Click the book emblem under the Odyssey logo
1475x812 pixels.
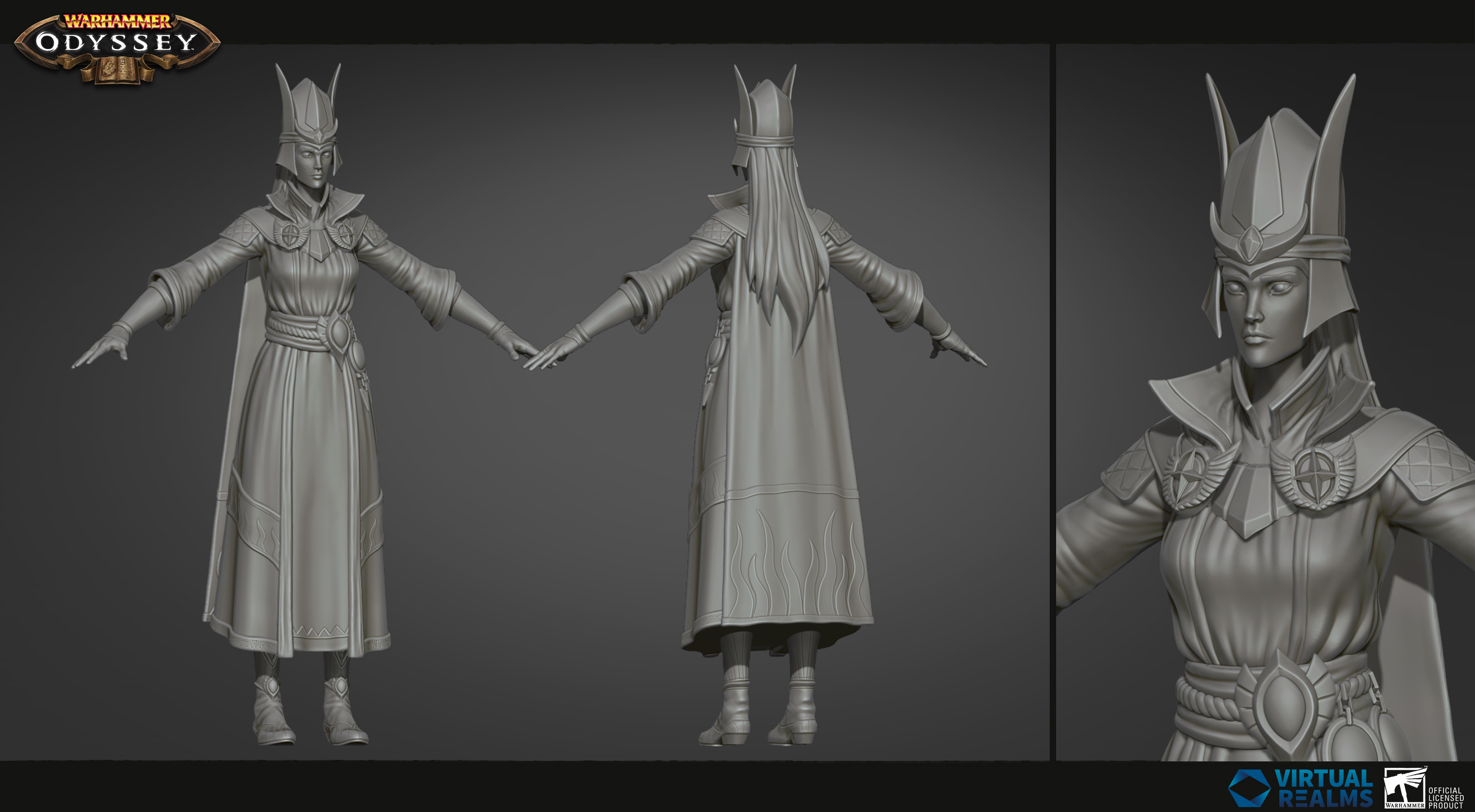tap(118, 70)
